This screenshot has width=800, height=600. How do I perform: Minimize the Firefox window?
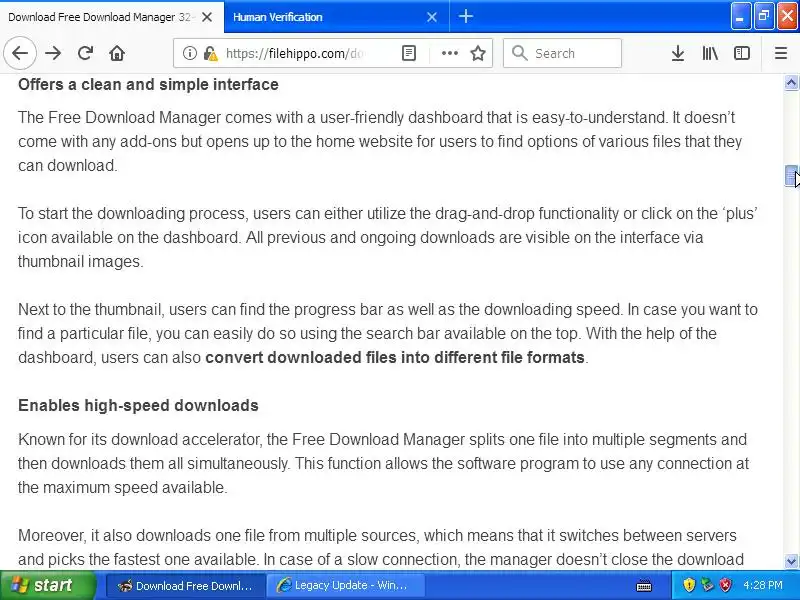tap(741, 17)
